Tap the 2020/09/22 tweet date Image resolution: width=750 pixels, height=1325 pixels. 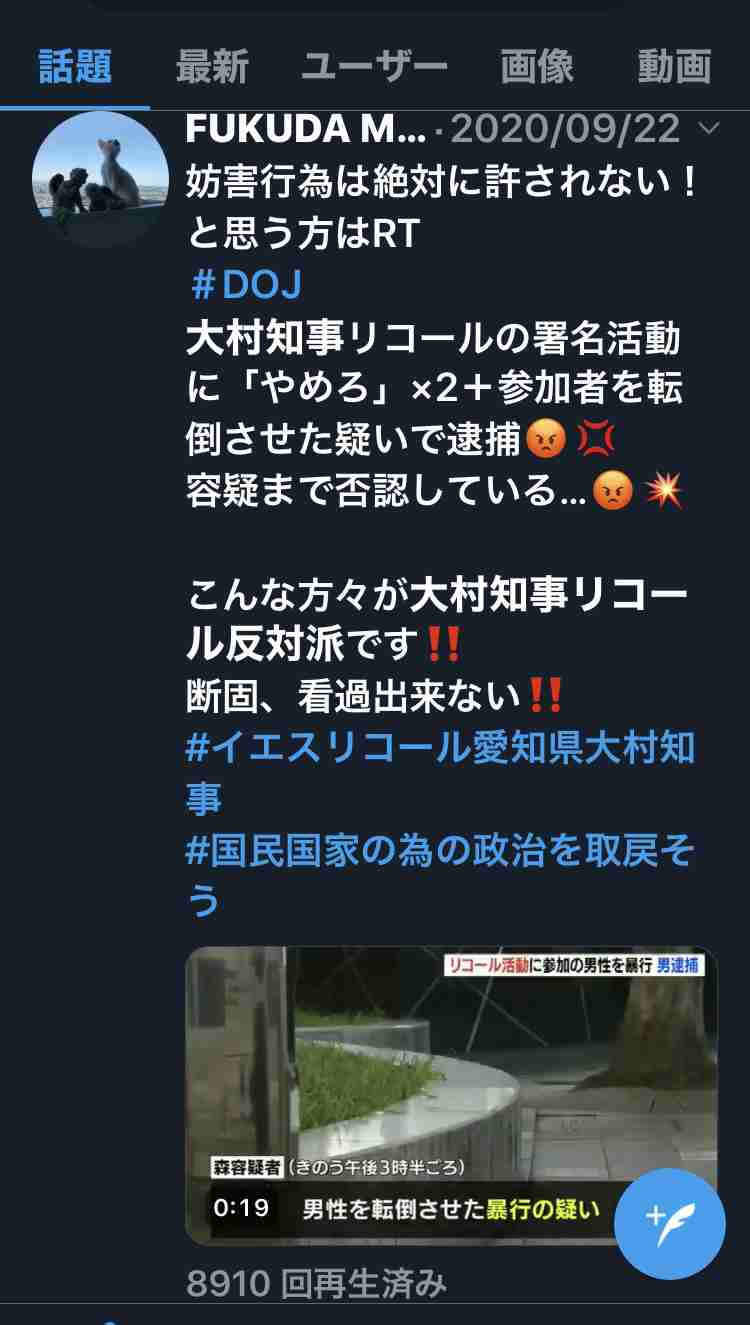[566, 129]
